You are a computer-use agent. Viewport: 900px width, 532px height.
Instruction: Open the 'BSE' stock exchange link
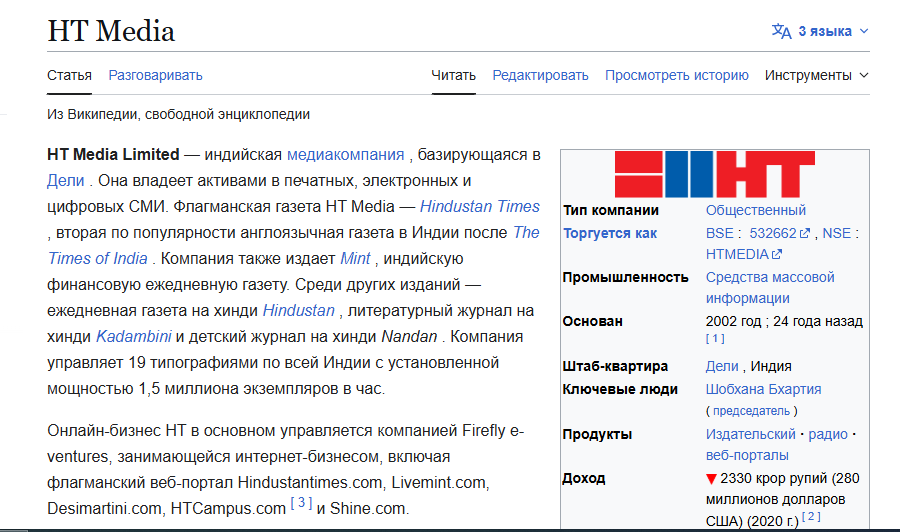720,233
